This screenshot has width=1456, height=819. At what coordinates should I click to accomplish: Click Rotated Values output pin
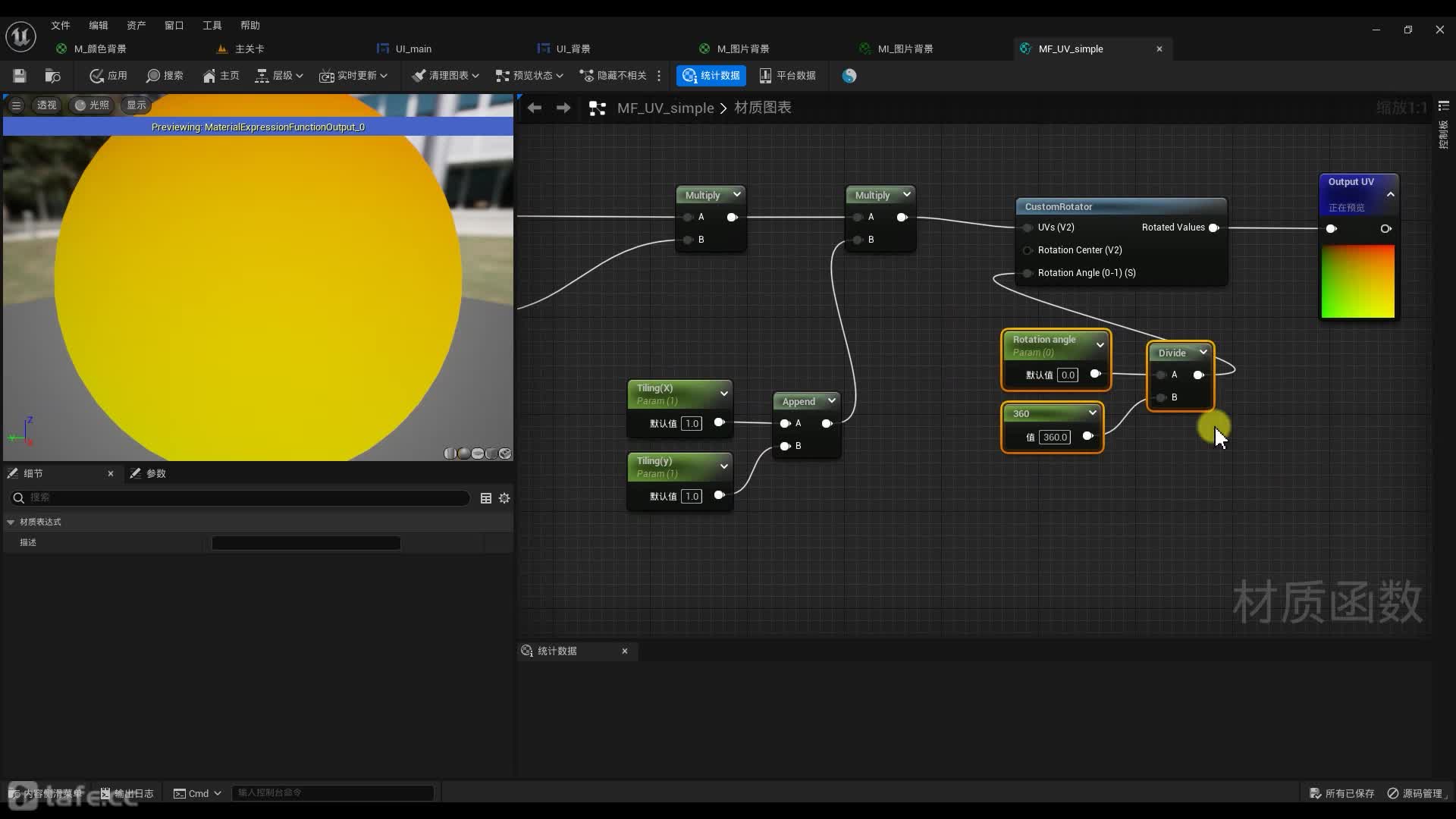pos(1213,227)
